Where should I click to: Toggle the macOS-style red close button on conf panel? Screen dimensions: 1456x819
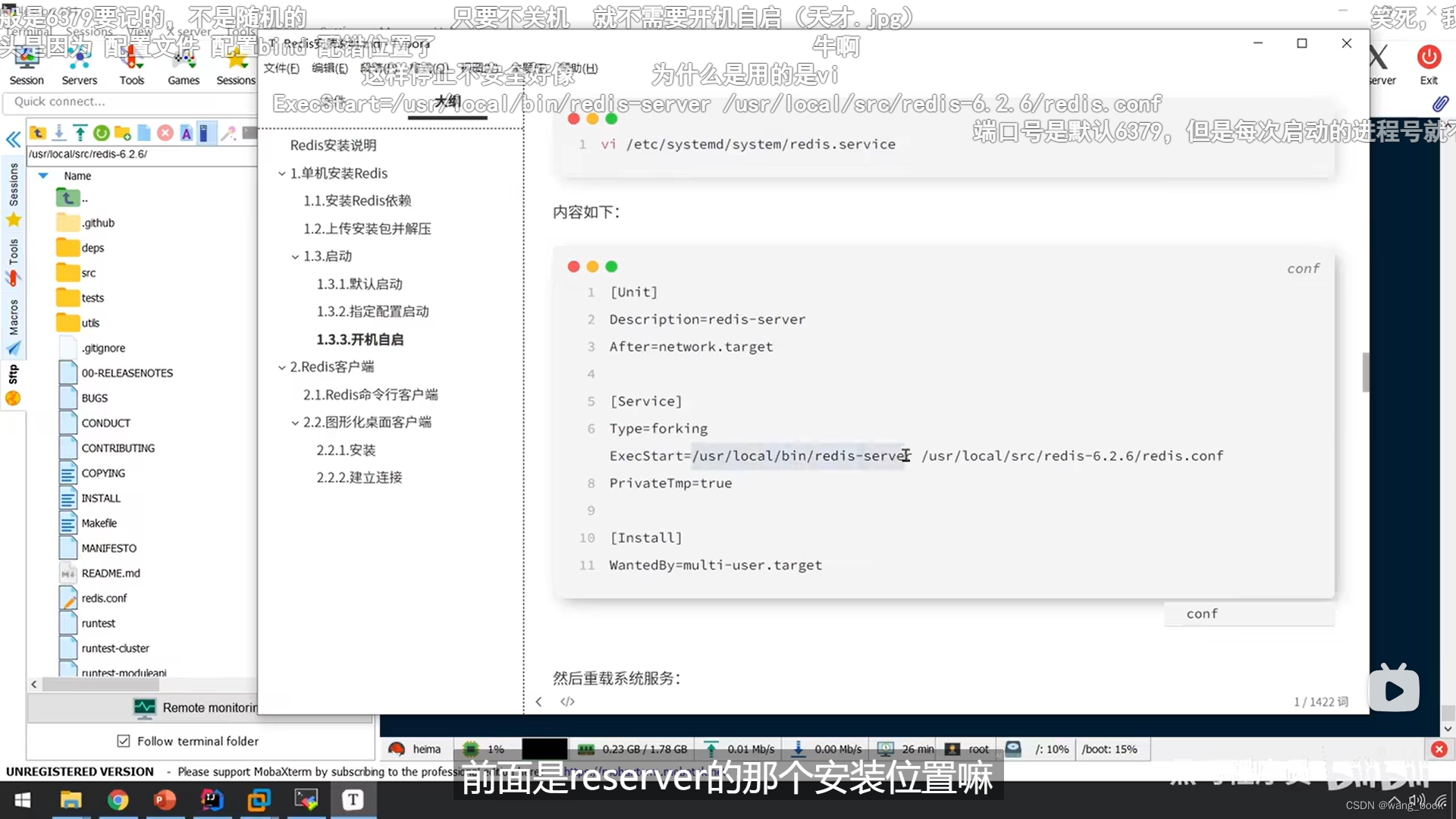pyautogui.click(x=573, y=266)
